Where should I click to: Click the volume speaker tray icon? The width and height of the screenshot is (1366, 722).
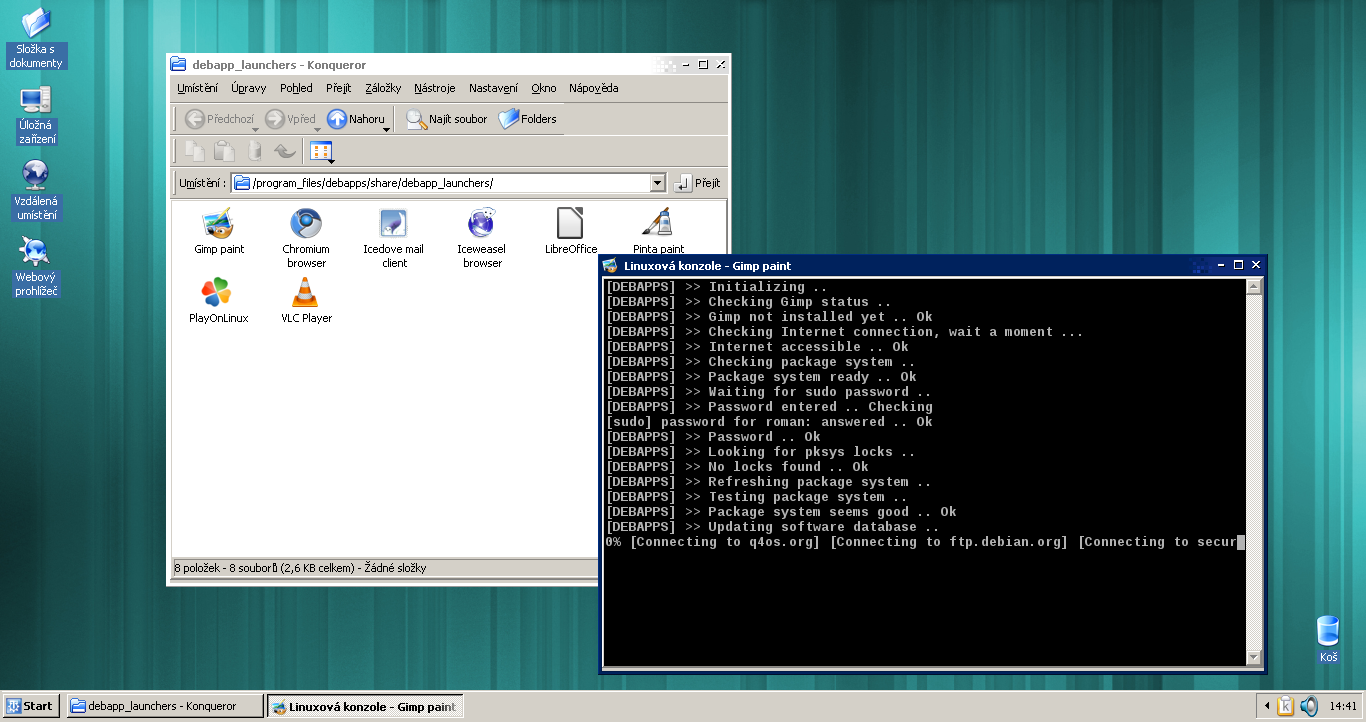click(1308, 706)
